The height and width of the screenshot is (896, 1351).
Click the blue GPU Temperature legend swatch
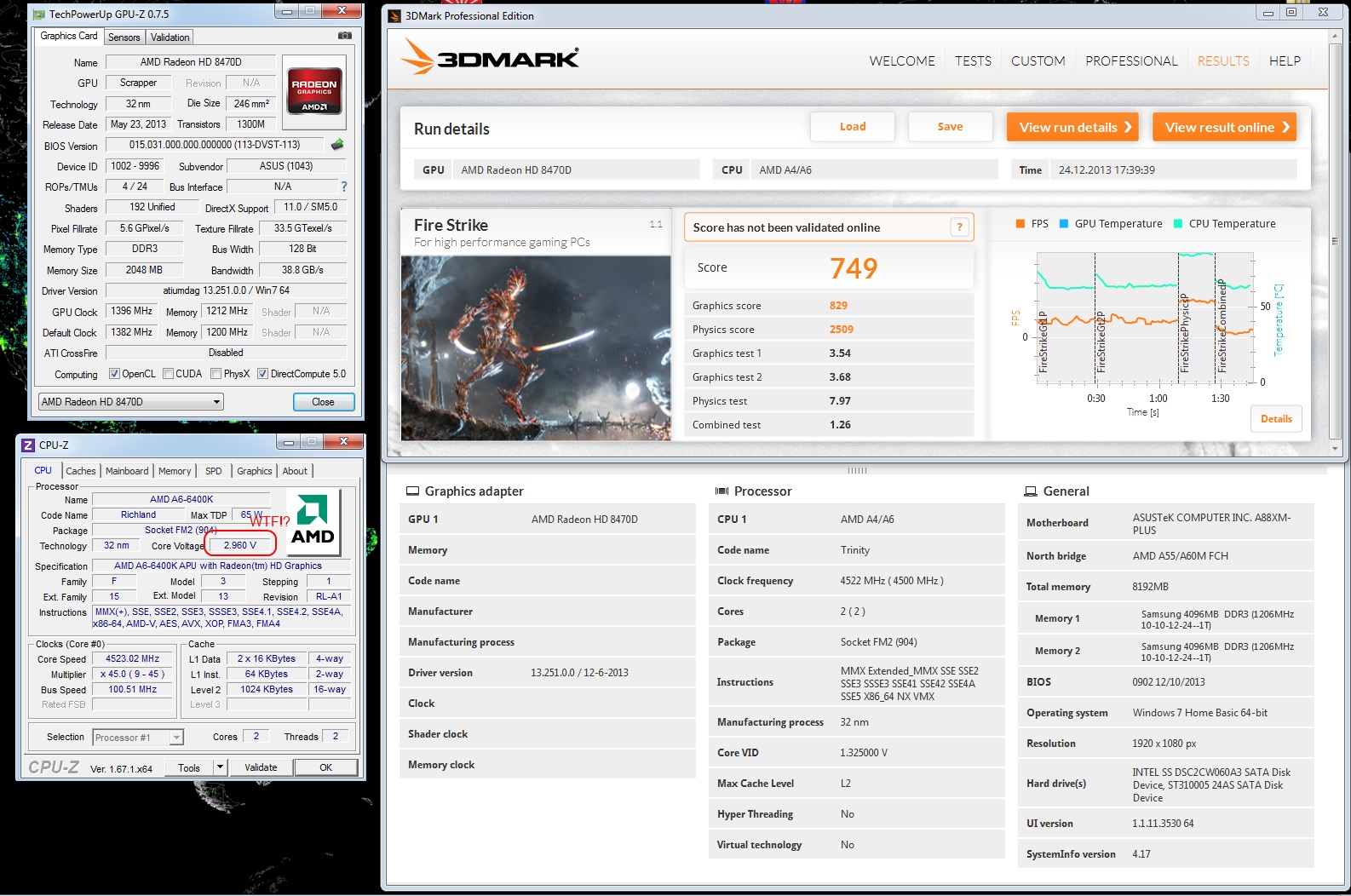[1064, 224]
